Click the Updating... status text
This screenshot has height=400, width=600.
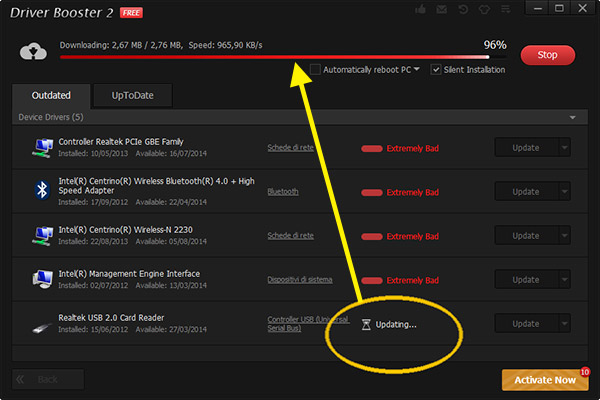click(x=396, y=325)
